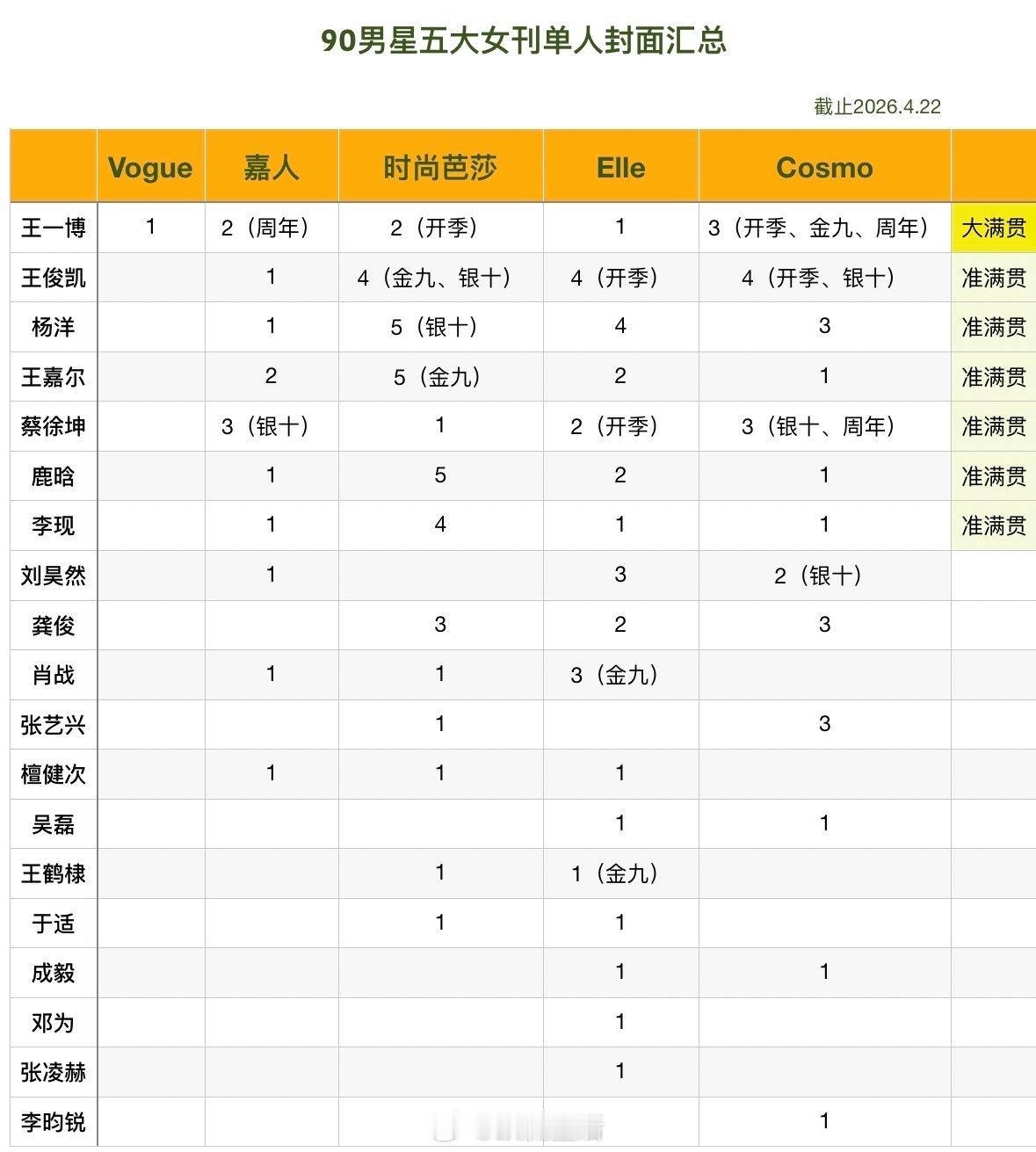Click the 王鹤棣 row name
This screenshot has width=1036, height=1152.
(x=54, y=873)
